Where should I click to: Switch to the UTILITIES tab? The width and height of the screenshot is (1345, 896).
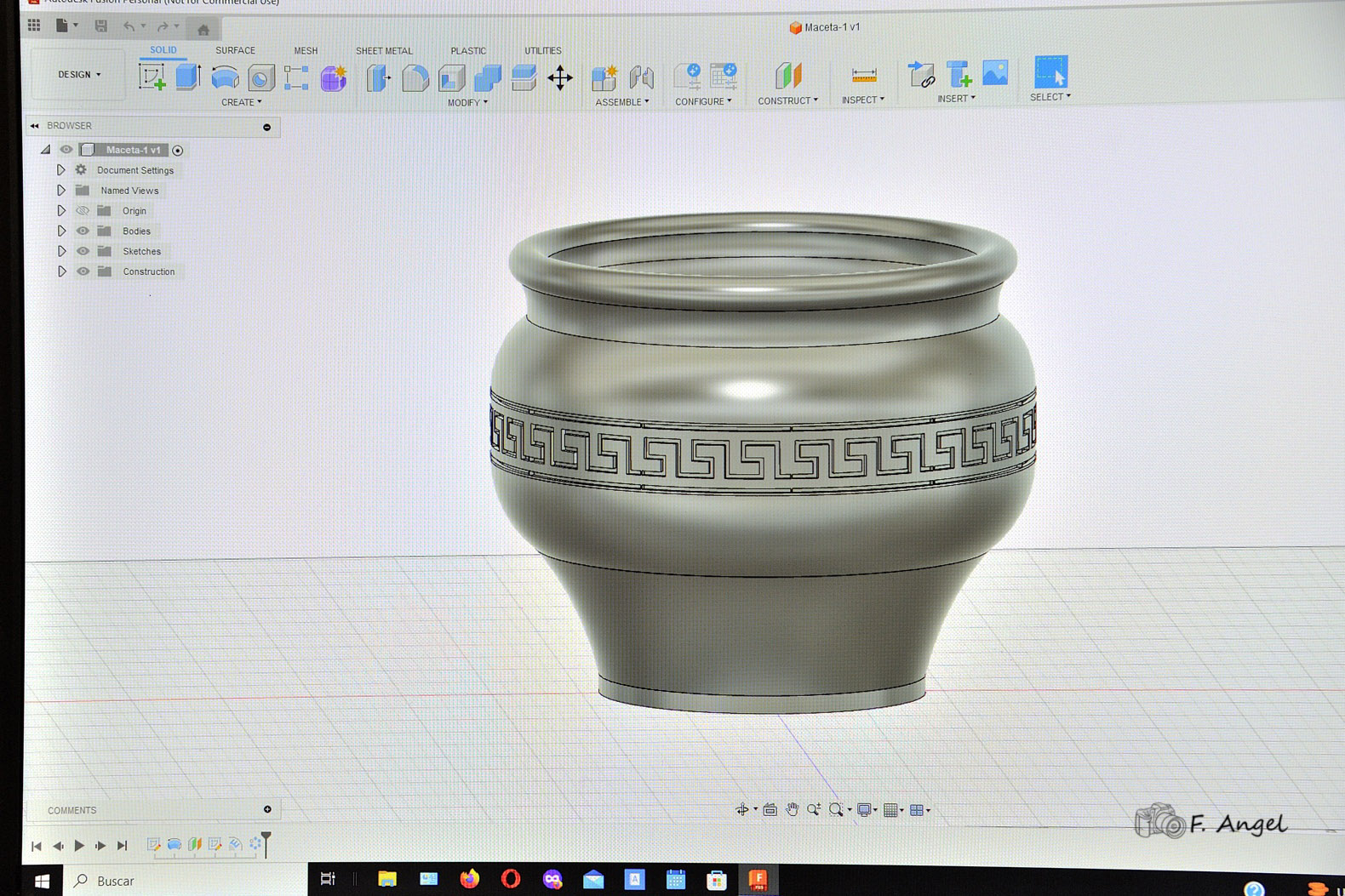(x=542, y=51)
